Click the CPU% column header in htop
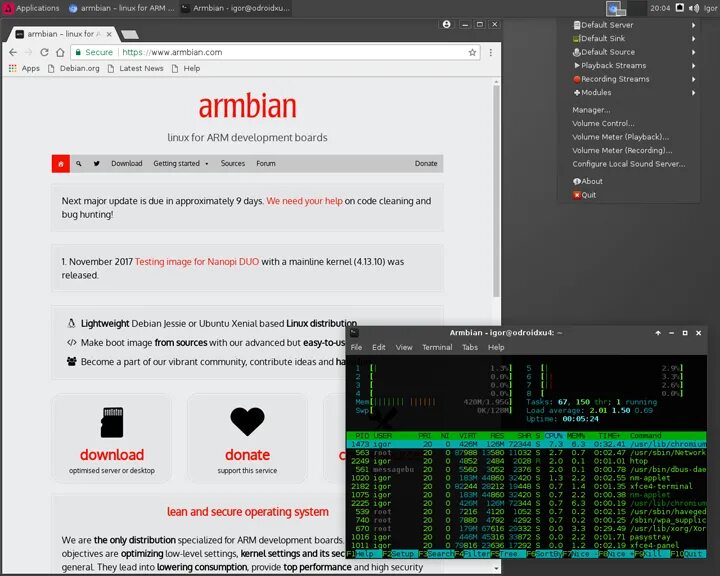Screen dimensions: 720x576 click(554, 435)
